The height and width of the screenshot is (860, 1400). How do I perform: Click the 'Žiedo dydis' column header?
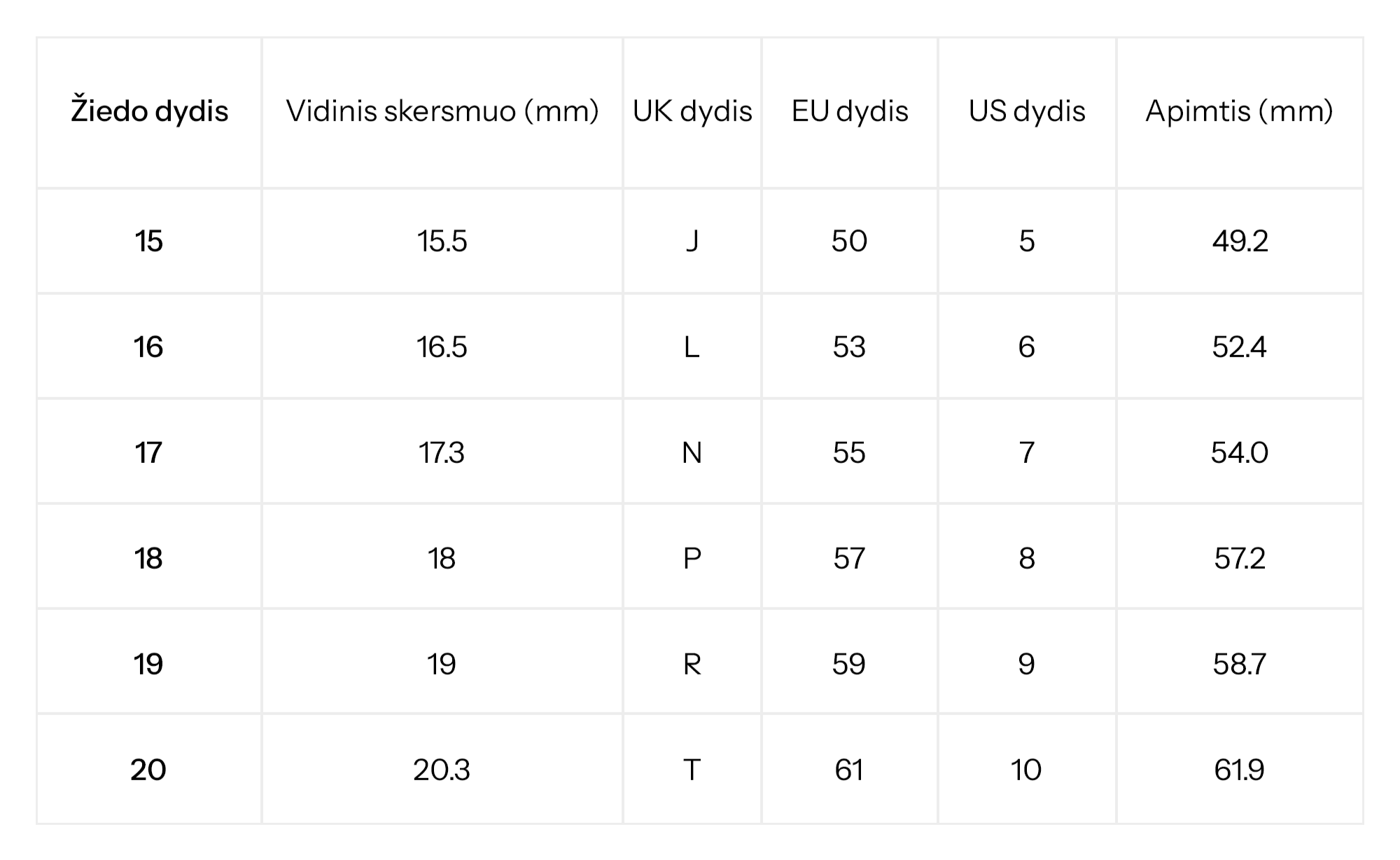pyautogui.click(x=149, y=111)
